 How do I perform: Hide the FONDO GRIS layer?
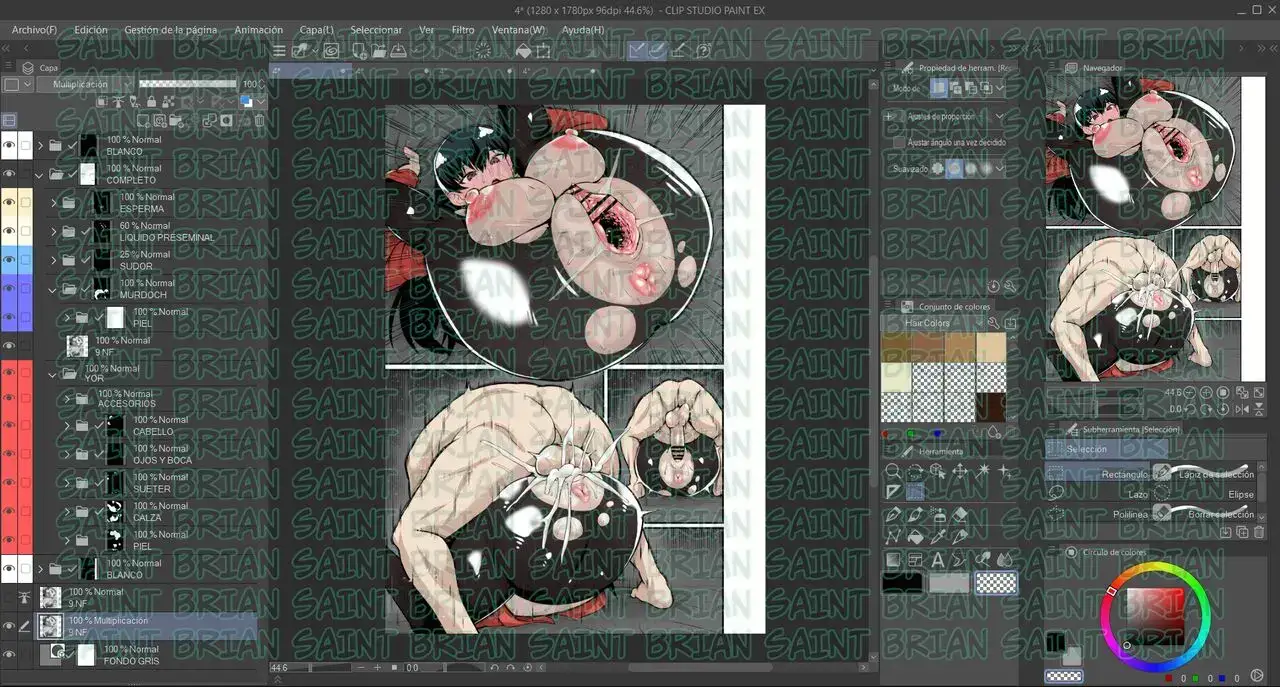tap(9, 655)
